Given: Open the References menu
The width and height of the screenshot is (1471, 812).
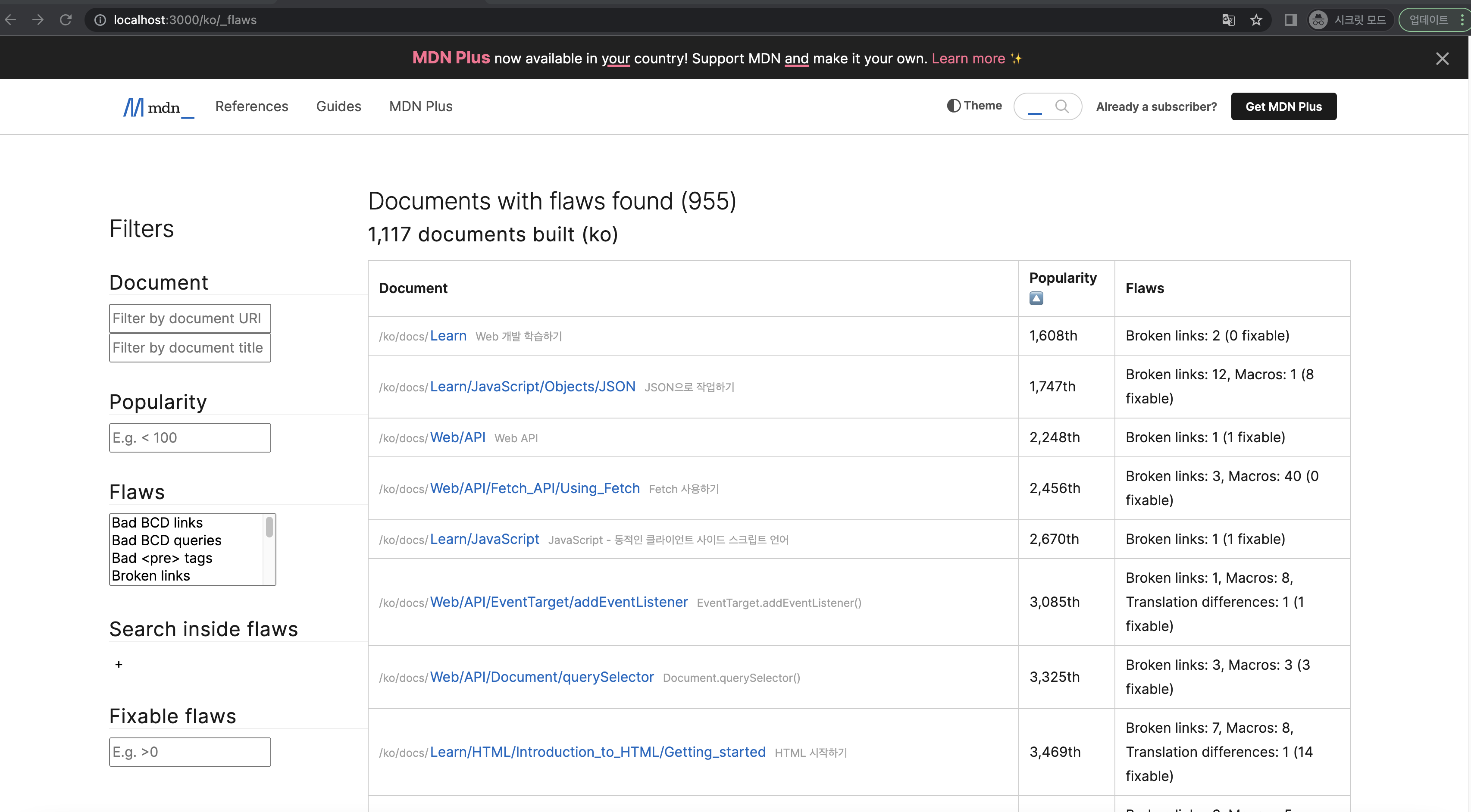Looking at the screenshot, I should 251,106.
